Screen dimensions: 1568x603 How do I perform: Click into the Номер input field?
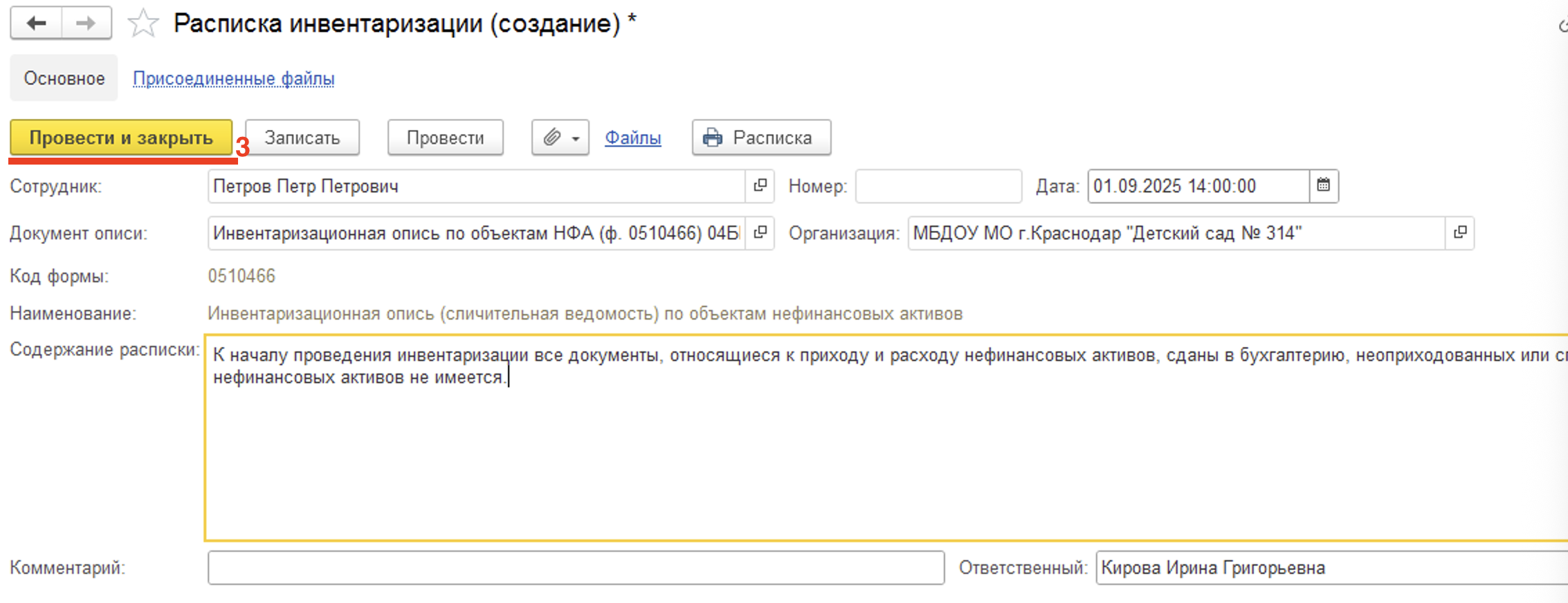[938, 186]
